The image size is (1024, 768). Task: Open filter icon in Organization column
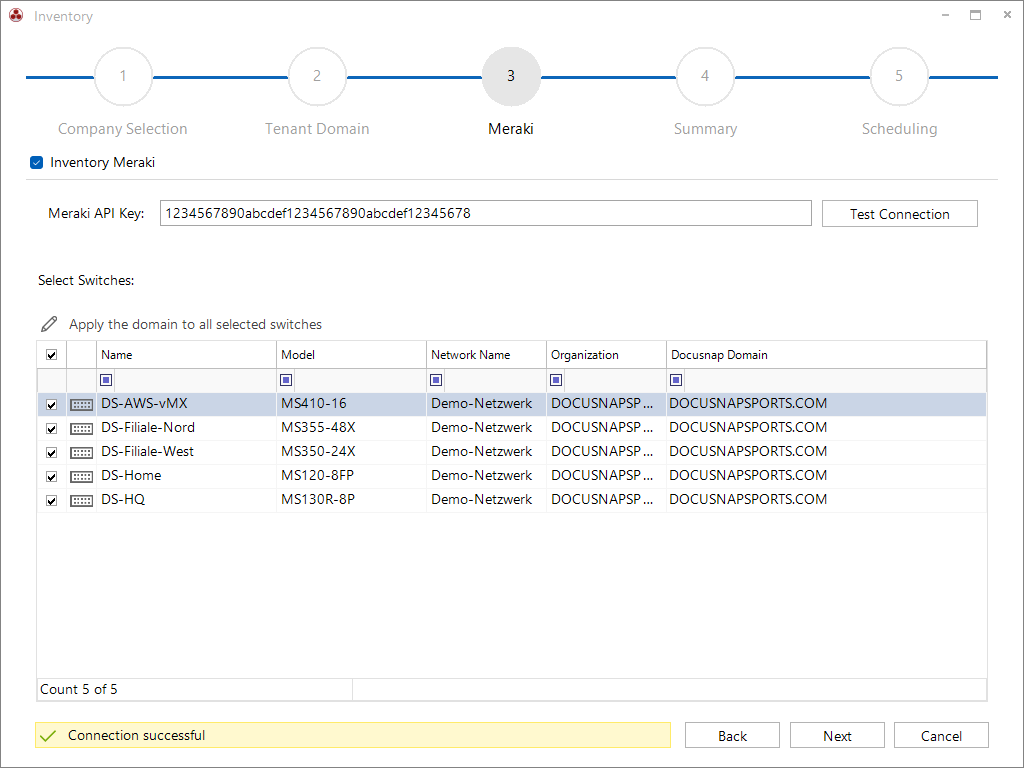(x=556, y=380)
